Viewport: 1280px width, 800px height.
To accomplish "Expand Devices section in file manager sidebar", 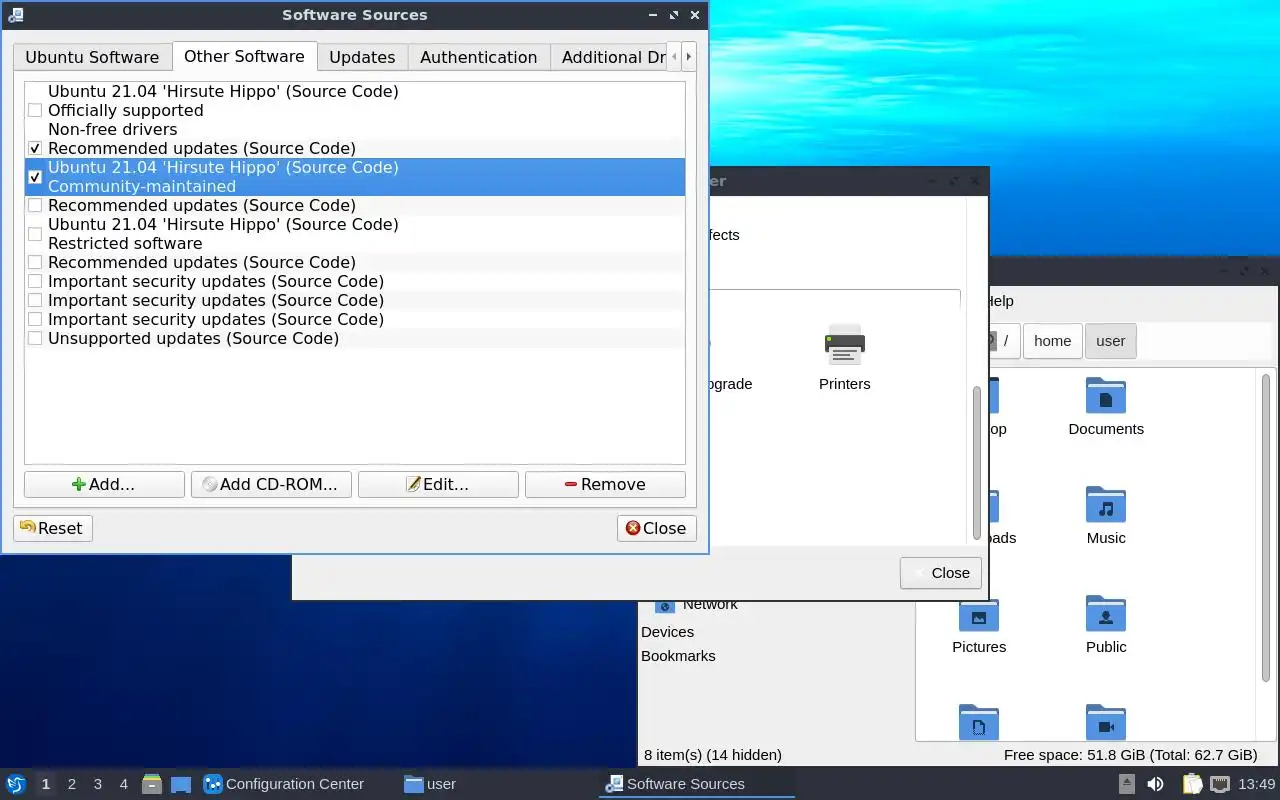I will pyautogui.click(x=667, y=632).
